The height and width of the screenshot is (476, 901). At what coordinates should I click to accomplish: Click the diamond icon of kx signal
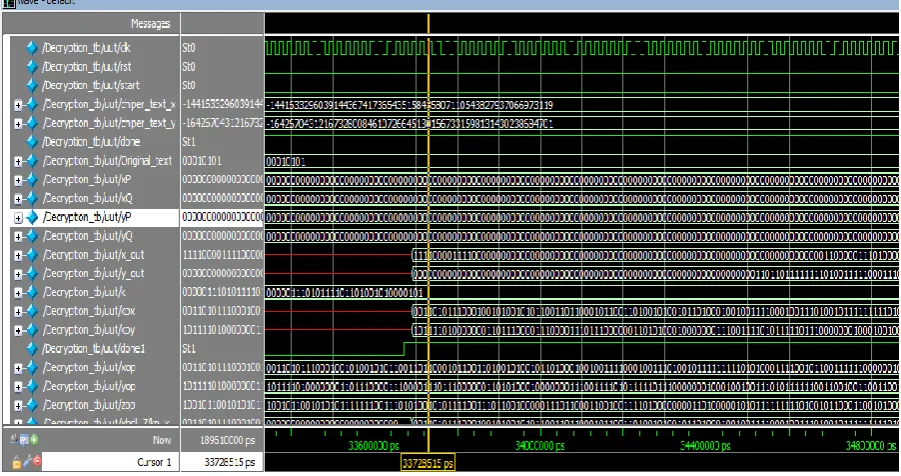pos(32,311)
